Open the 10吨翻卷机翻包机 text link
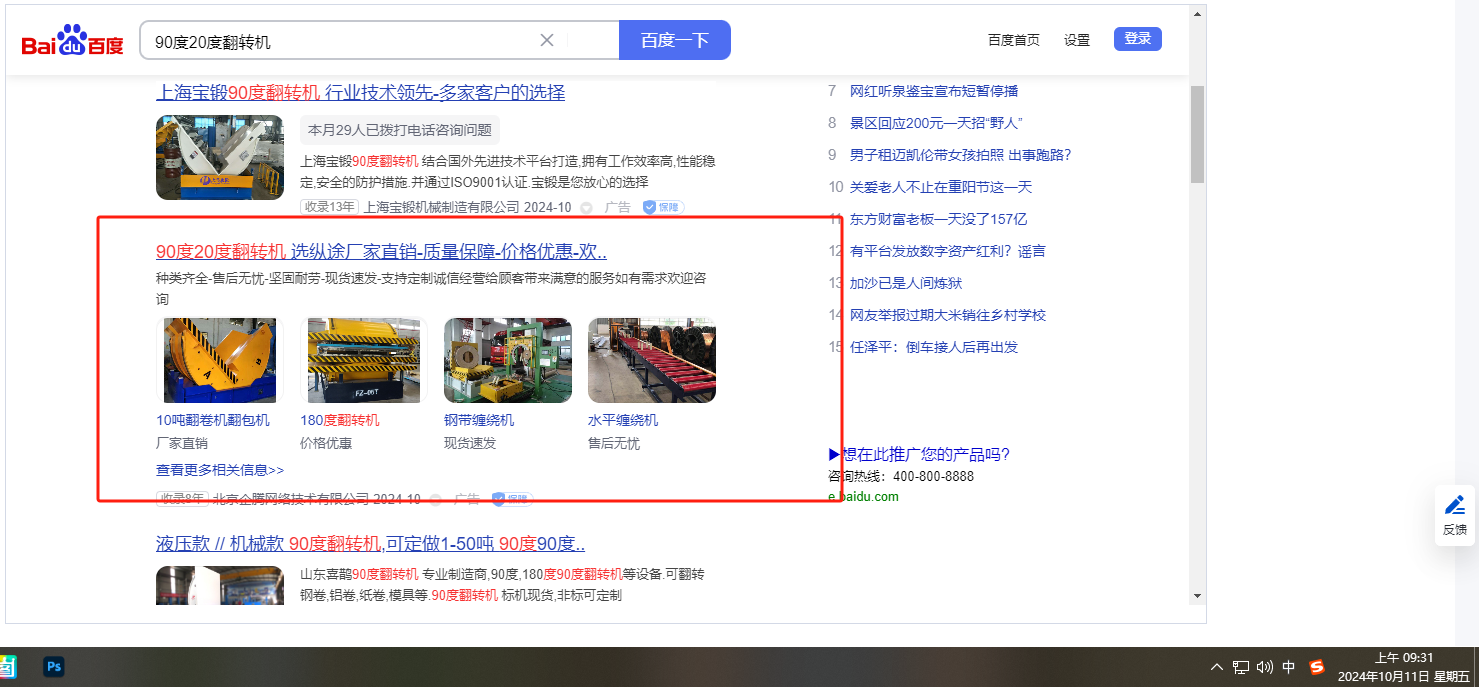Screen dimensions: 1479x687 [213, 420]
